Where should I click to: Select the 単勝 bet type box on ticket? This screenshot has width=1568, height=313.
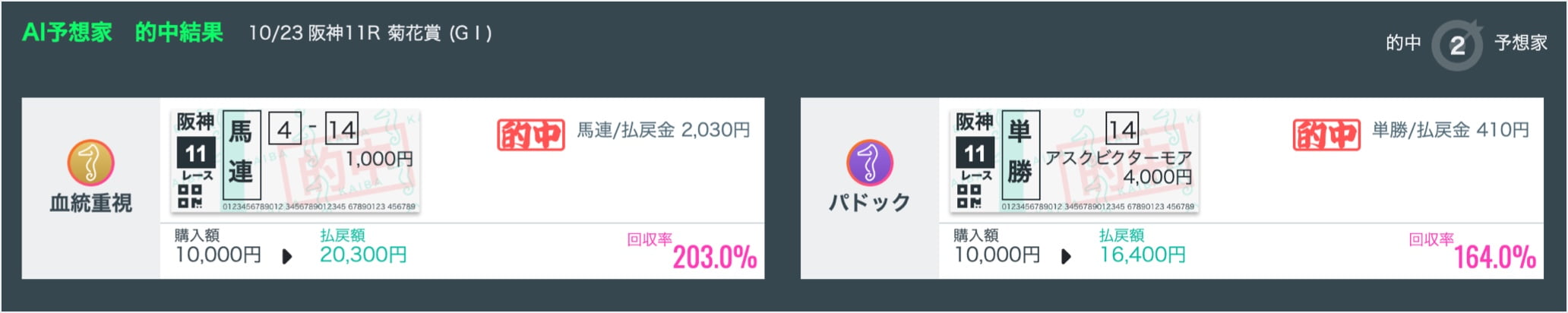click(1020, 155)
